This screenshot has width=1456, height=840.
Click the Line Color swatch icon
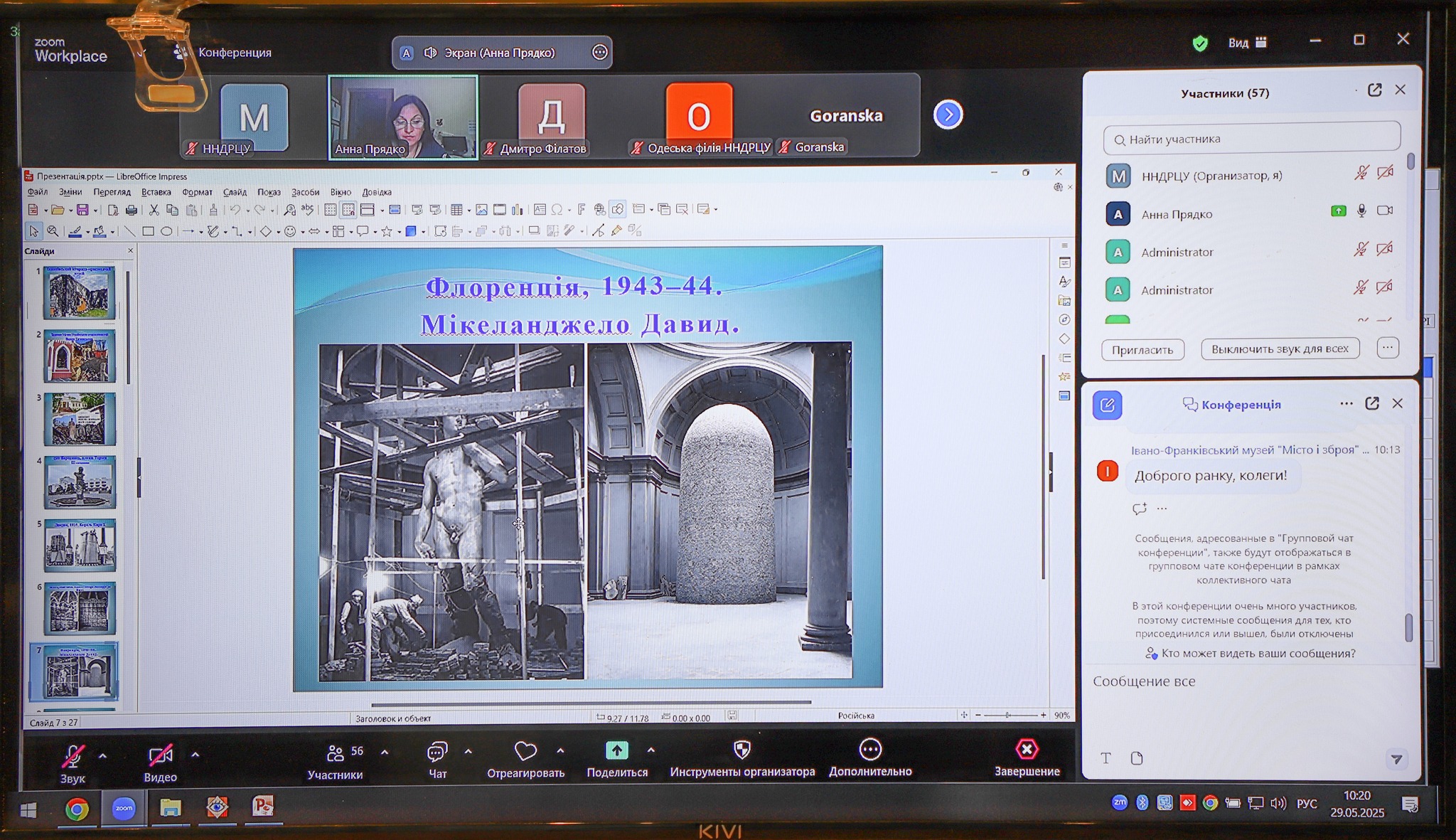(75, 231)
